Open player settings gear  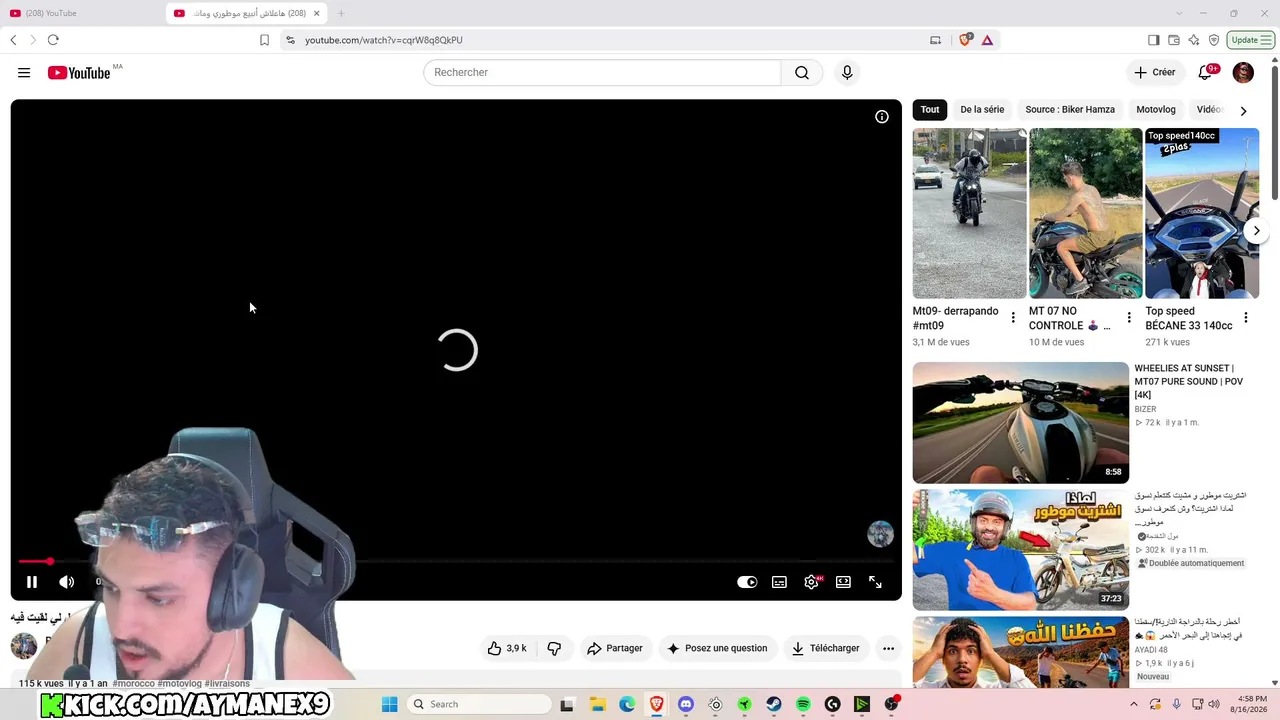[x=811, y=582]
